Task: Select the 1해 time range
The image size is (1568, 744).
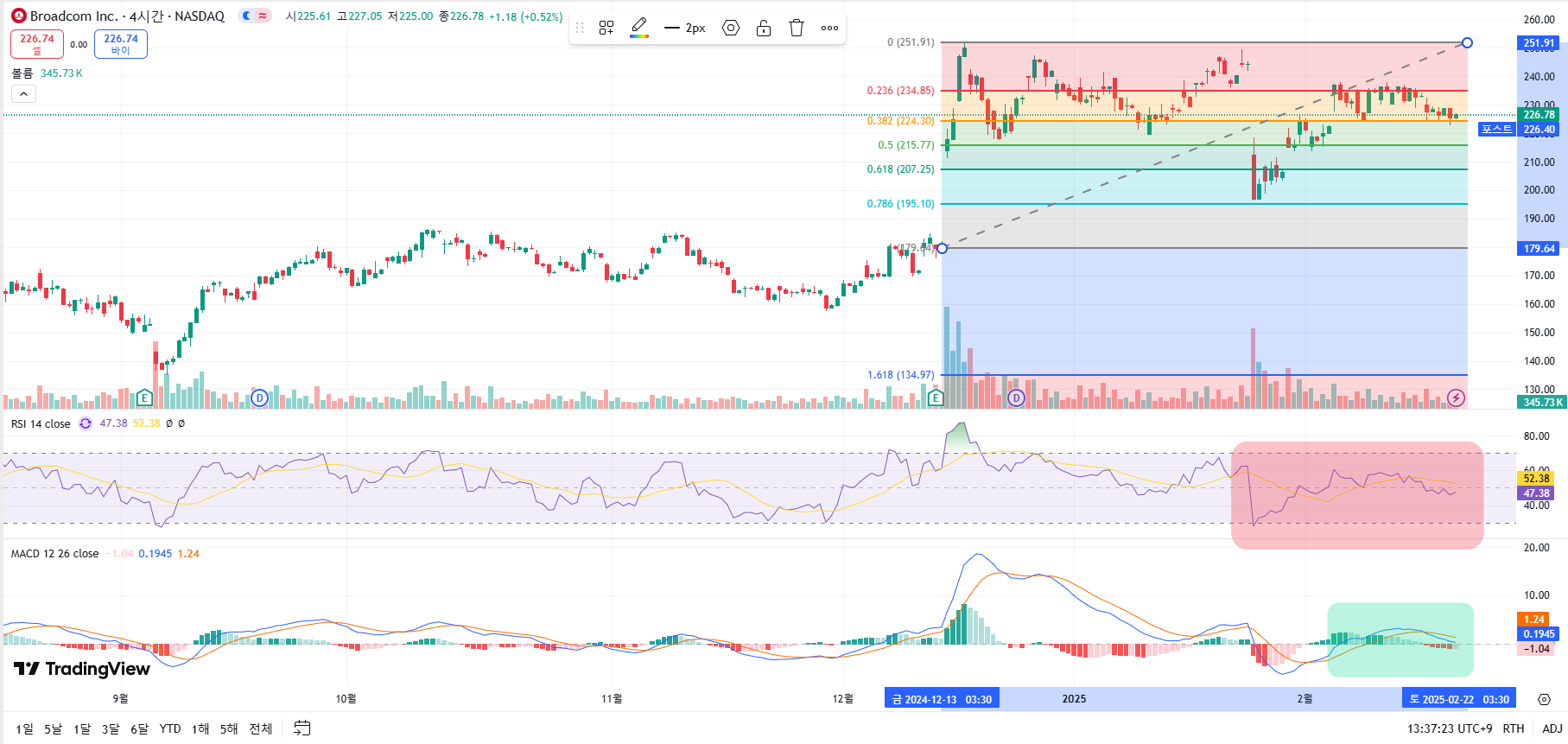Action: [200, 728]
